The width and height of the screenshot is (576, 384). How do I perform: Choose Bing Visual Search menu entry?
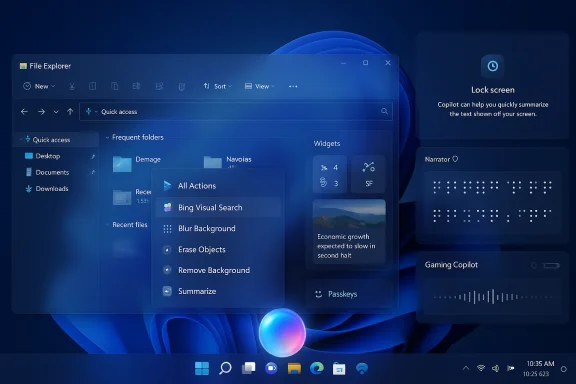pos(219,208)
